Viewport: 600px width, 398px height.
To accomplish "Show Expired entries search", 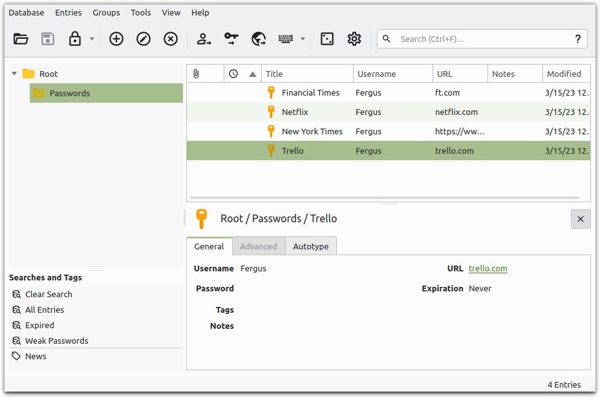I will coord(39,325).
